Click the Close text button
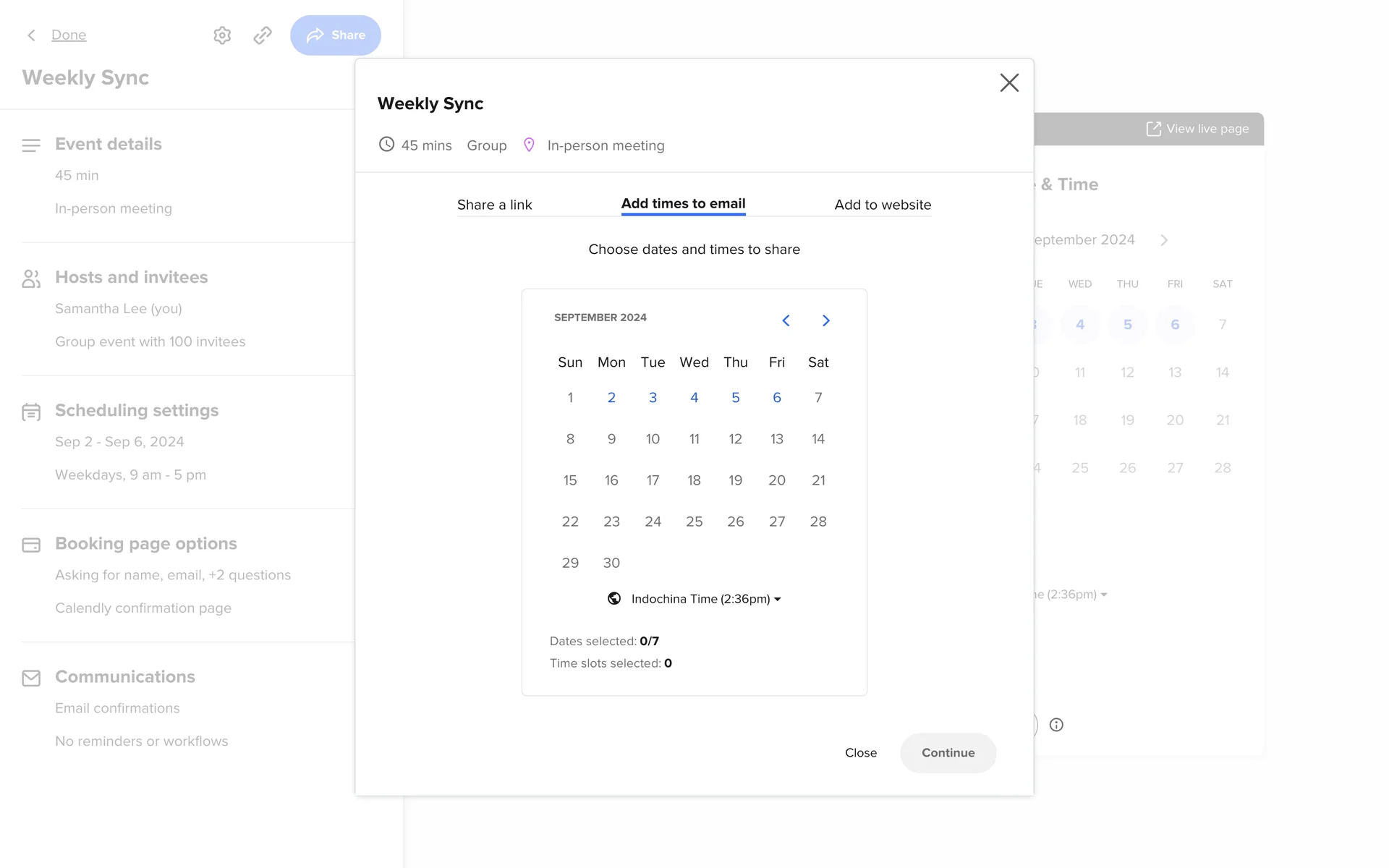This screenshot has height=868, width=1389. click(x=860, y=753)
